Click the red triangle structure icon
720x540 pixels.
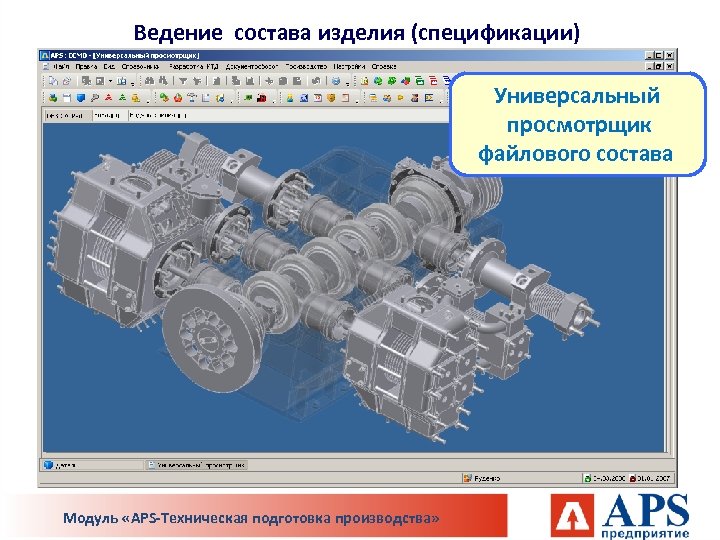pos(108,98)
